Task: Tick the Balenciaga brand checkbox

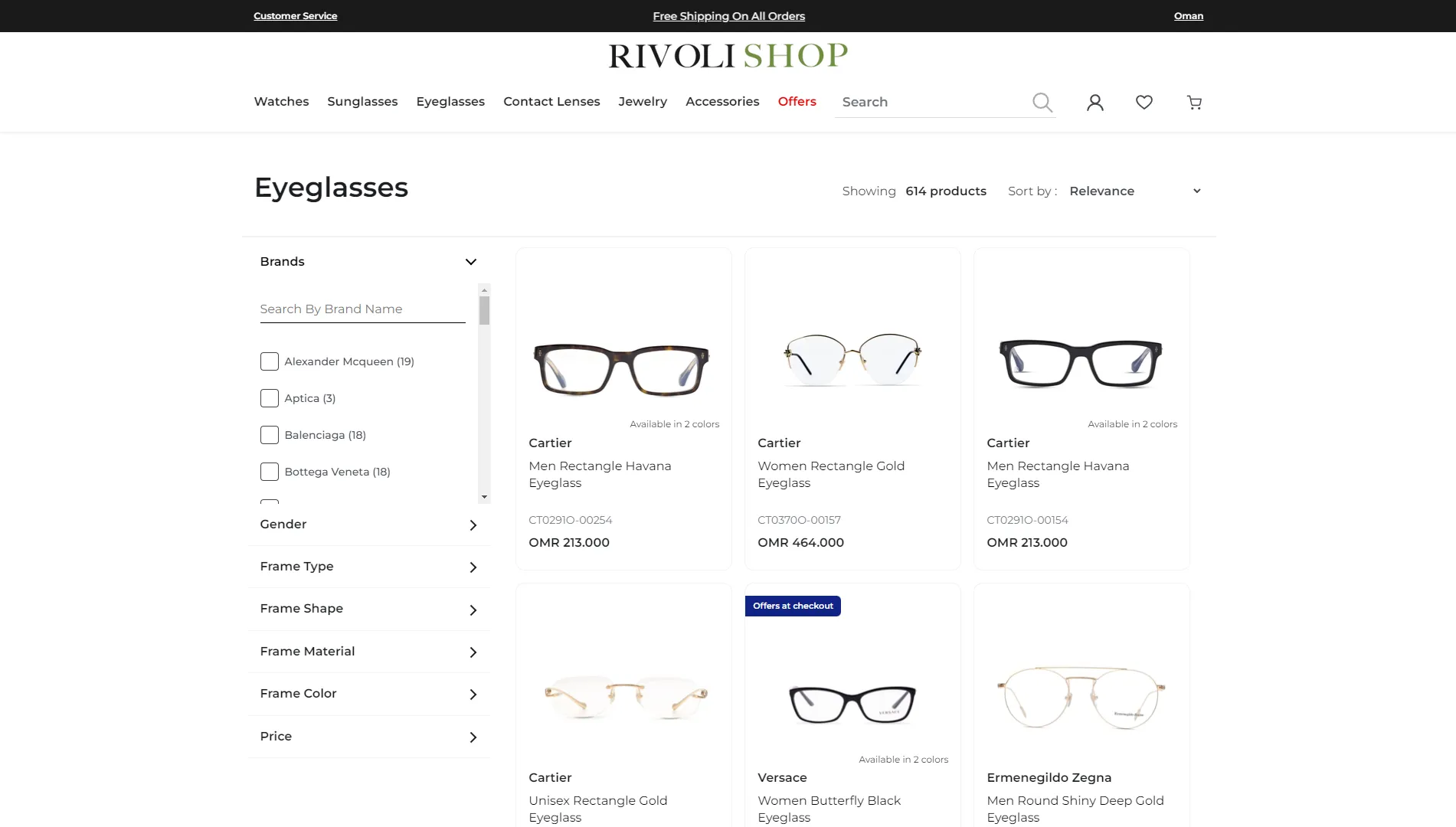Action: 270,435
